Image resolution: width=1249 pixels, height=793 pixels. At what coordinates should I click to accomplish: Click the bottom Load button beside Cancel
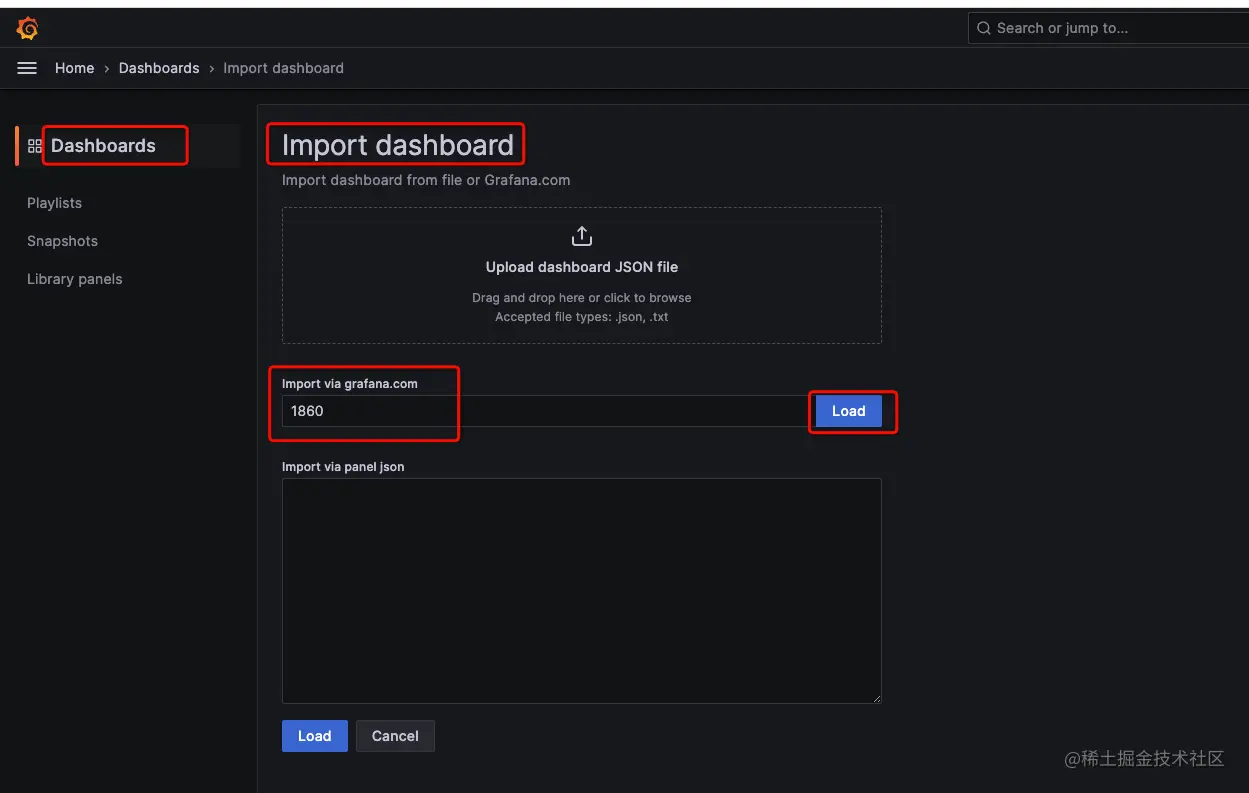click(x=314, y=736)
